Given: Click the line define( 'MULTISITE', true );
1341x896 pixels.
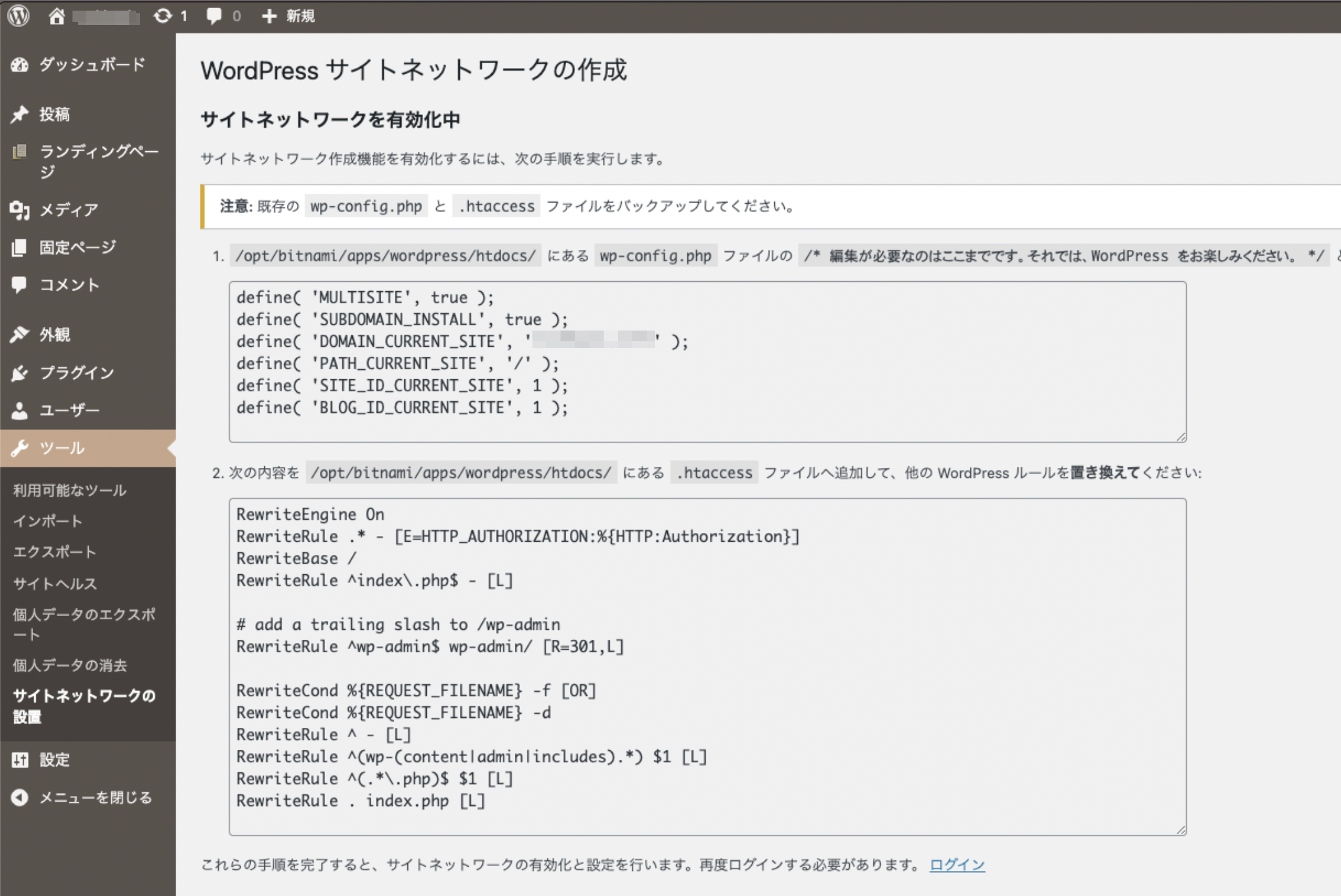Looking at the screenshot, I should 365,297.
